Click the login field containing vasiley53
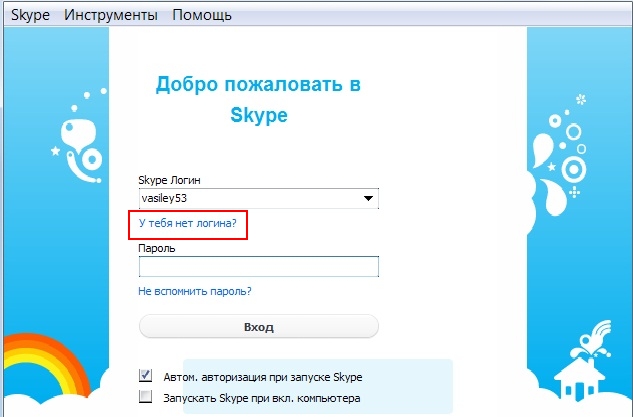The image size is (633, 417). click(258, 198)
